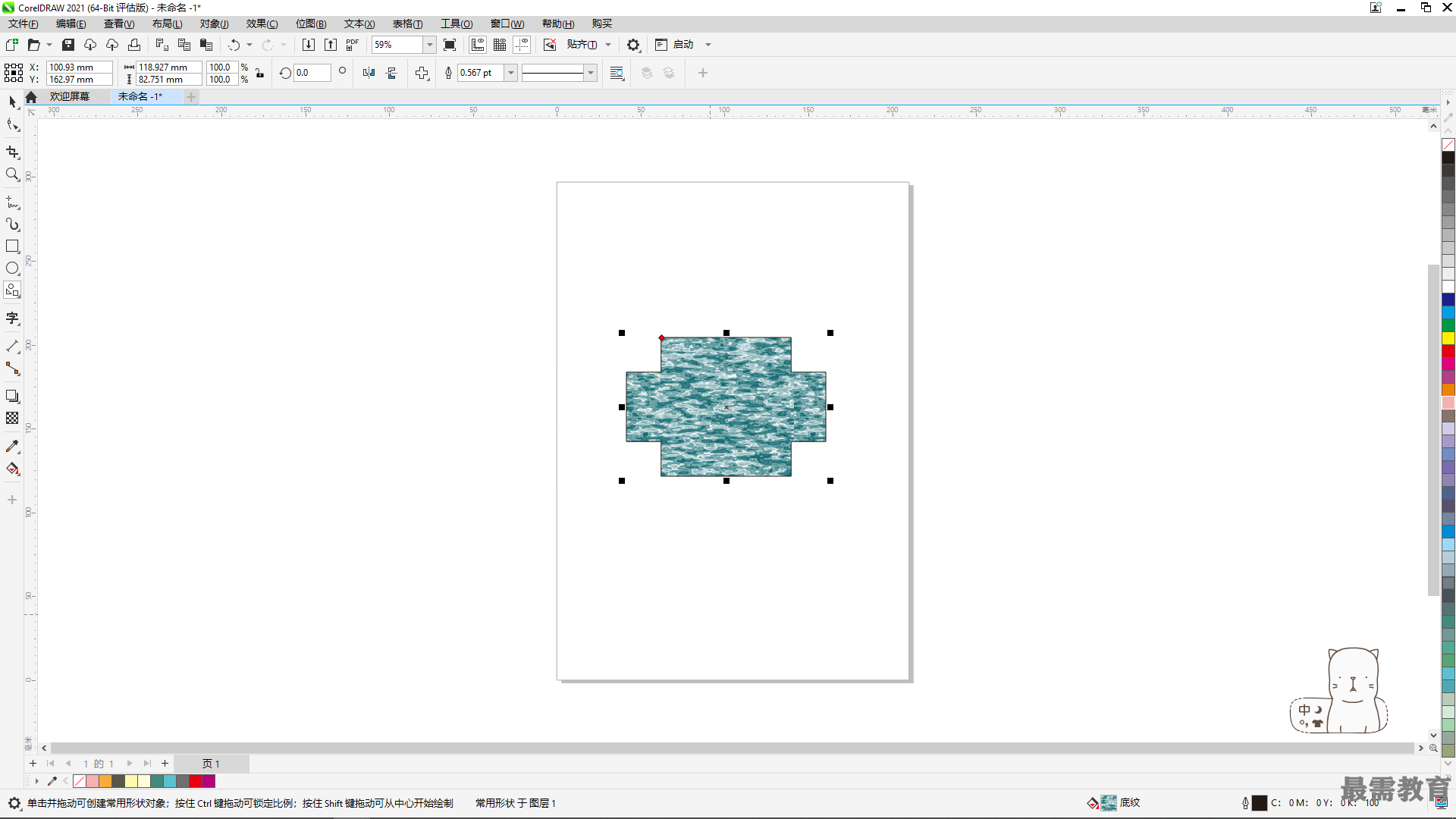Select the Transparency tool

coord(12,419)
